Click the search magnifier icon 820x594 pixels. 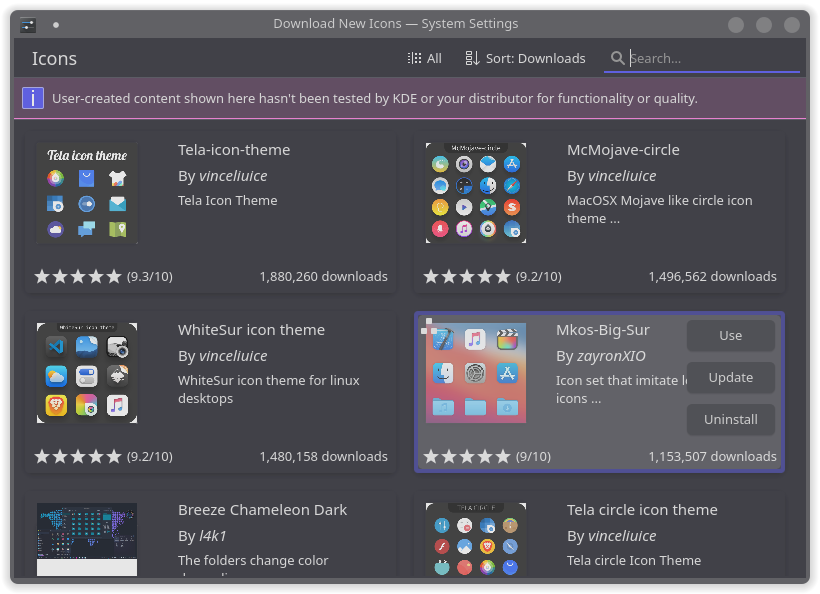(x=618, y=58)
